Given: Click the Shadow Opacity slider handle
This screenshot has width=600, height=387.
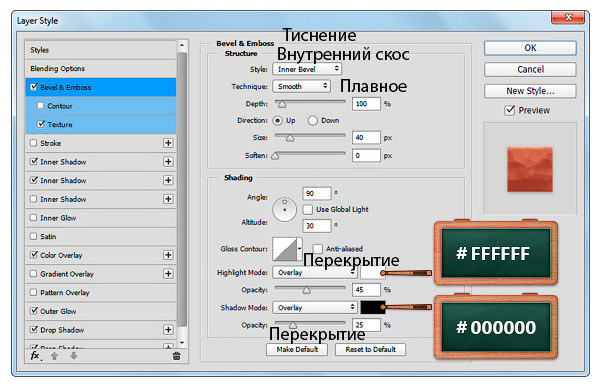Looking at the screenshot, I should click(293, 326).
